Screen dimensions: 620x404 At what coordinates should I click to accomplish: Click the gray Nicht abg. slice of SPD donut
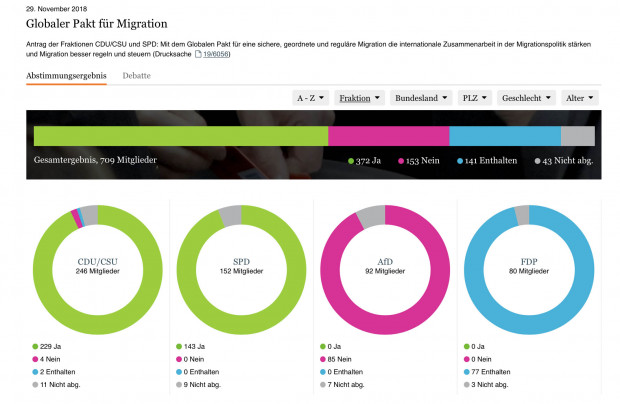coord(231,216)
